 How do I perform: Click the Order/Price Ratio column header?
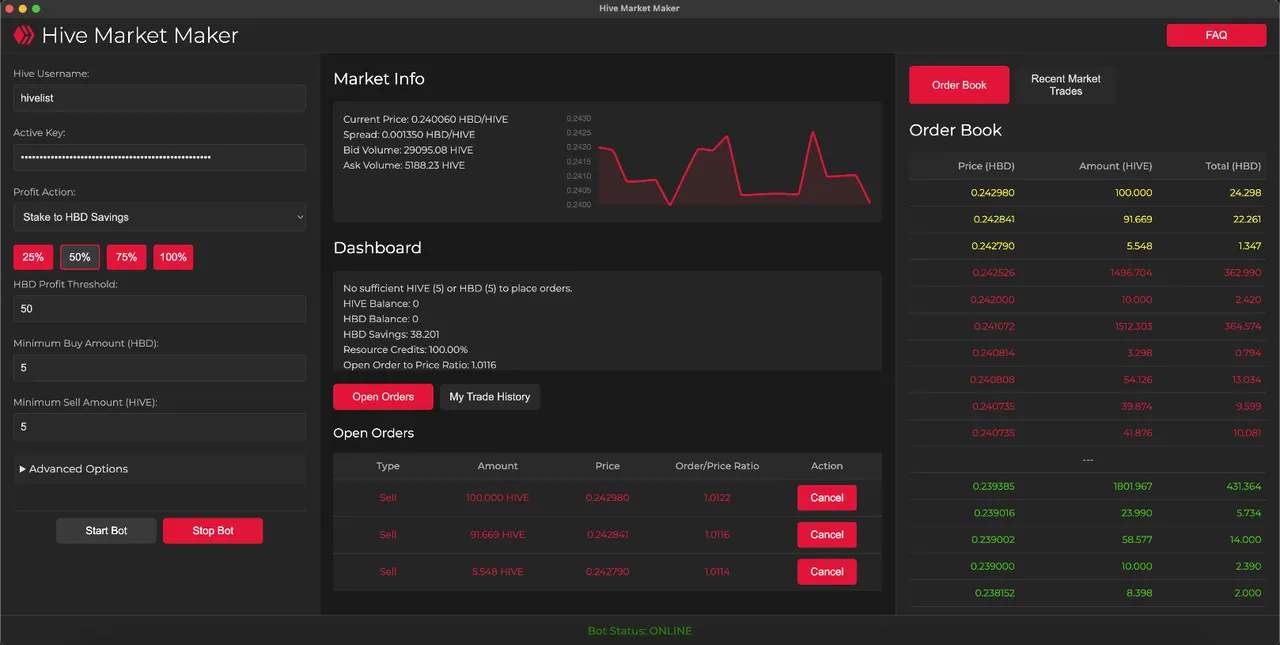(x=717, y=466)
